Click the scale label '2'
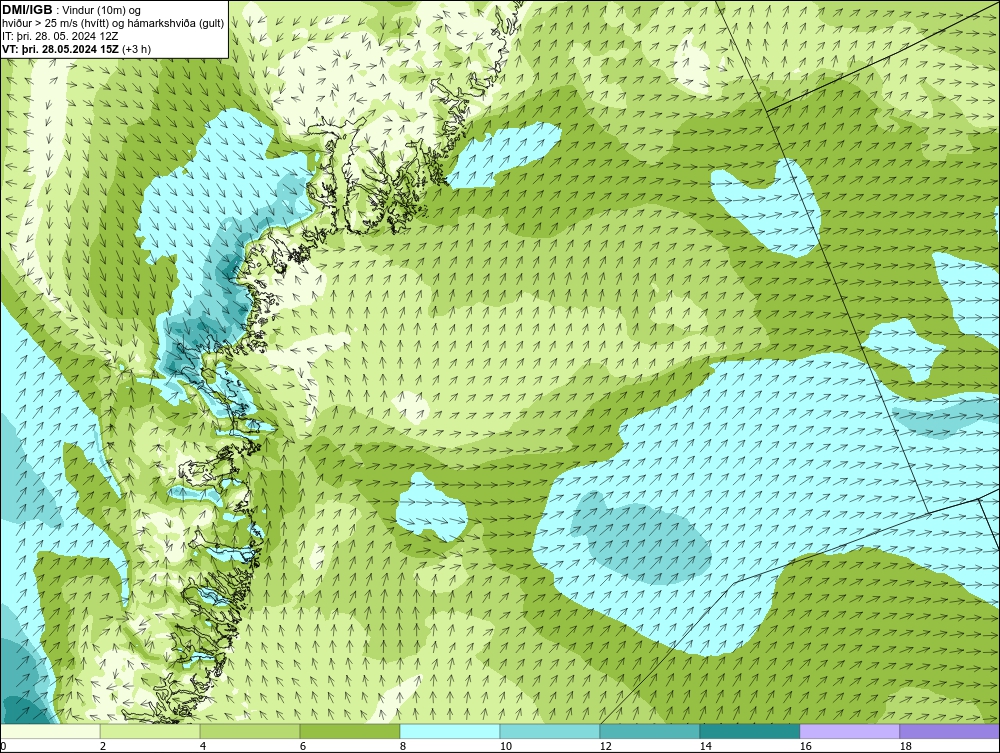Image resolution: width=1000 pixels, height=753 pixels. pos(103,746)
